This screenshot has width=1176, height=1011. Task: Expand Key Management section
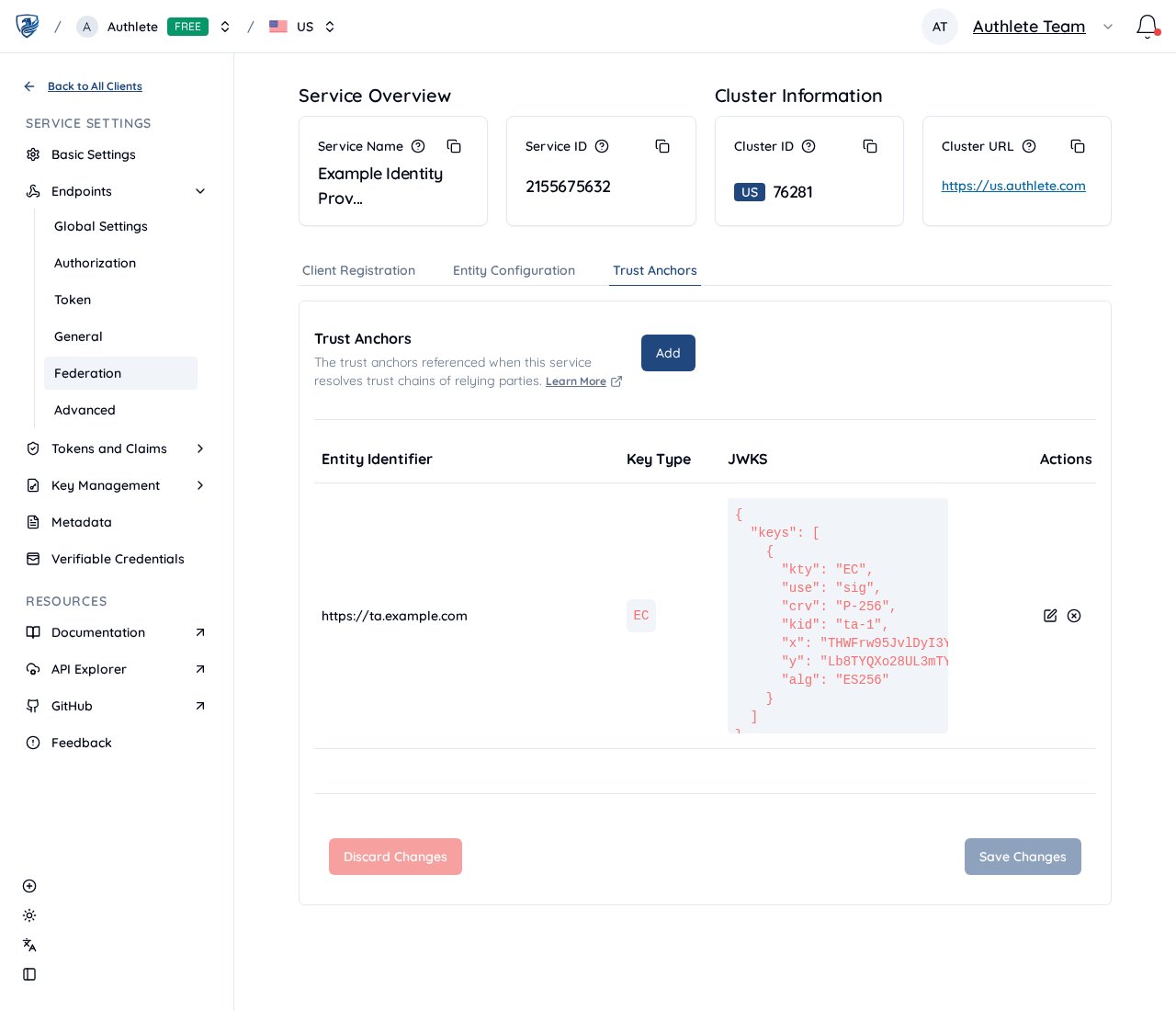(200, 485)
